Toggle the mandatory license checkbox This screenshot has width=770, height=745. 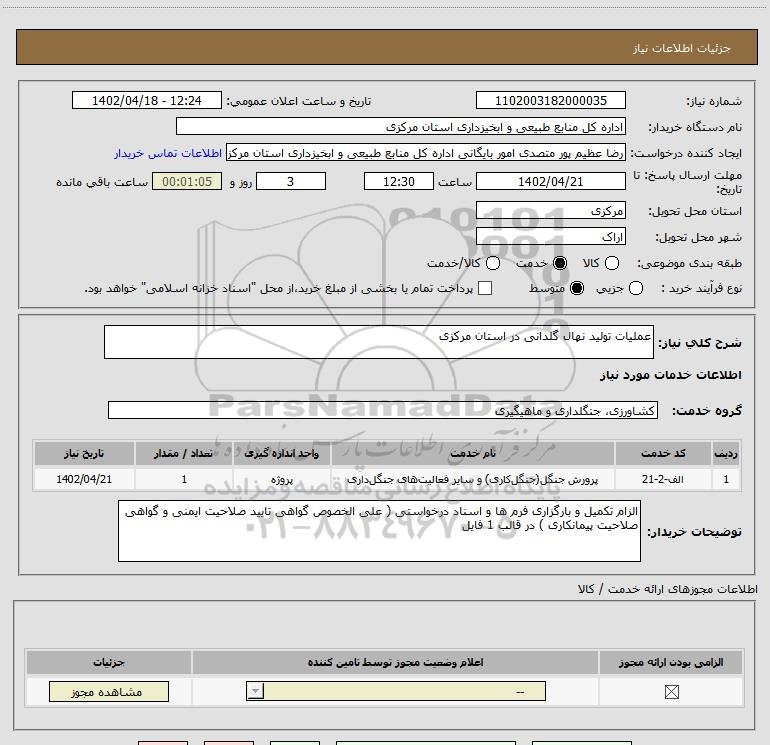pyautogui.click(x=671, y=692)
